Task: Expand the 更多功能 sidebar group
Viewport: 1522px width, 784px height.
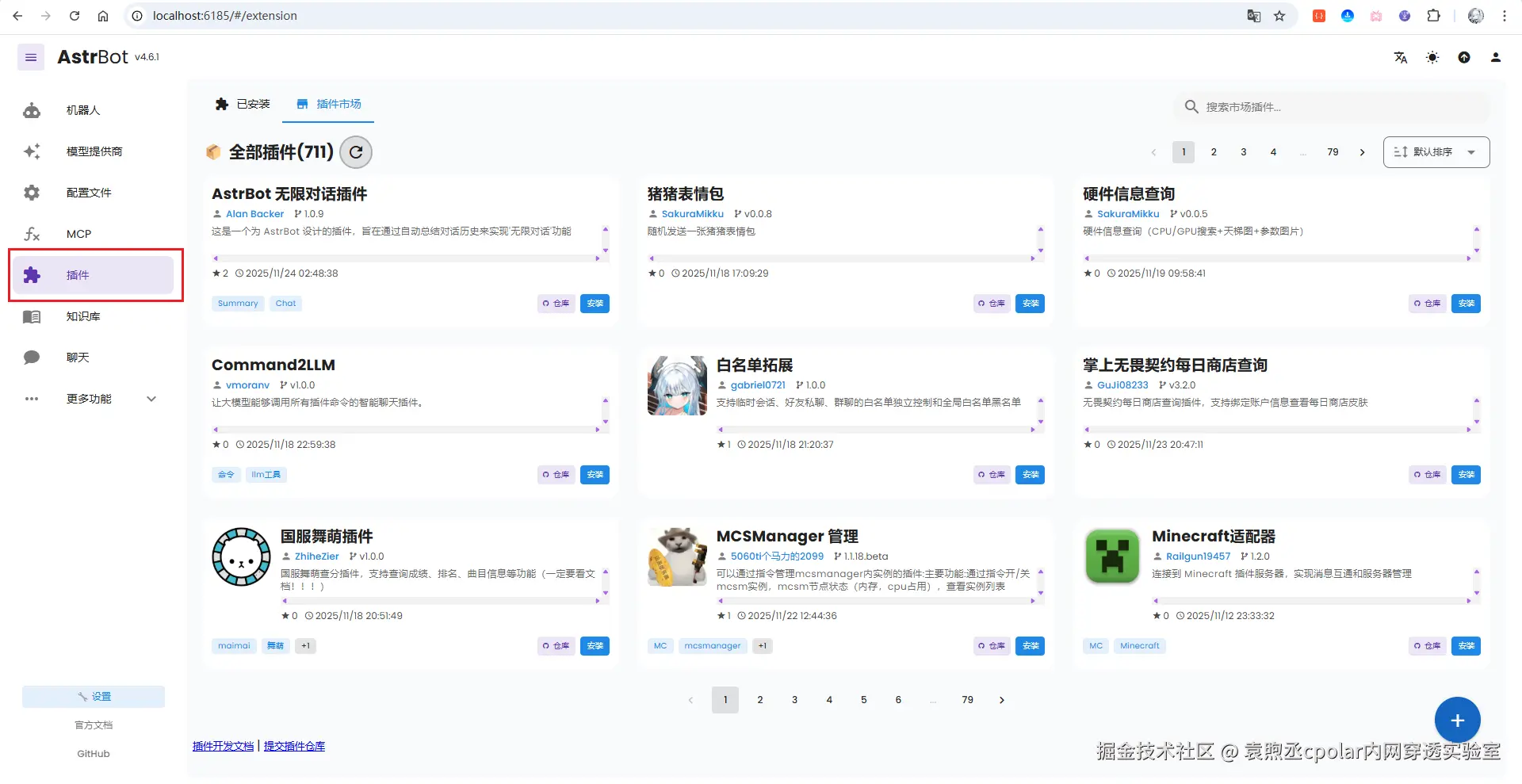Action: coord(94,399)
